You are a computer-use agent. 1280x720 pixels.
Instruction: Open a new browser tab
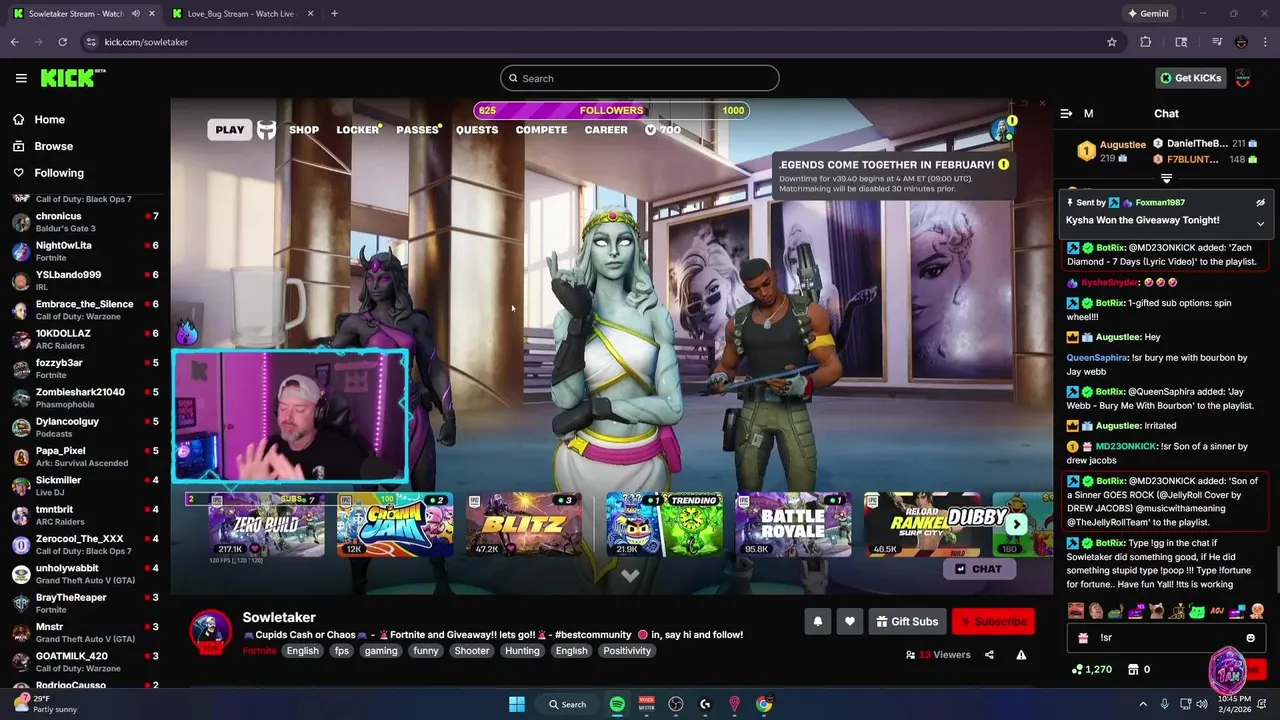coord(334,14)
